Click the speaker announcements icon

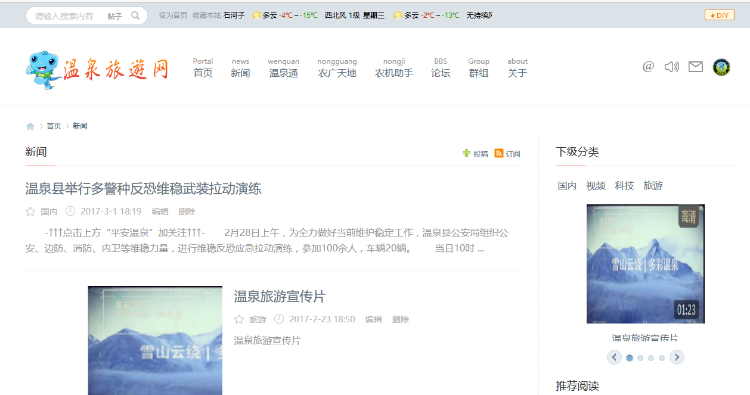pos(672,66)
